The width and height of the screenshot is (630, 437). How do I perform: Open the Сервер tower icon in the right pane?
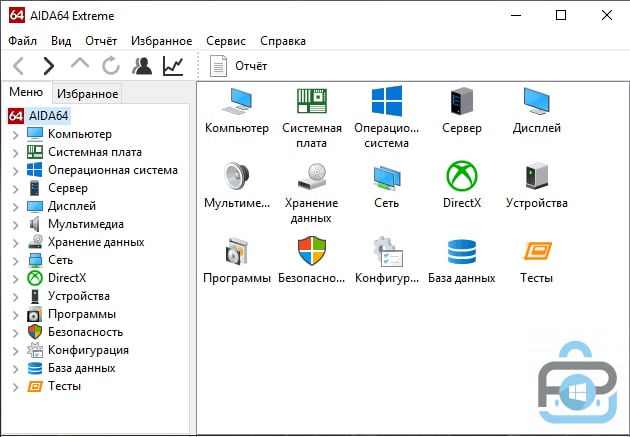462,101
